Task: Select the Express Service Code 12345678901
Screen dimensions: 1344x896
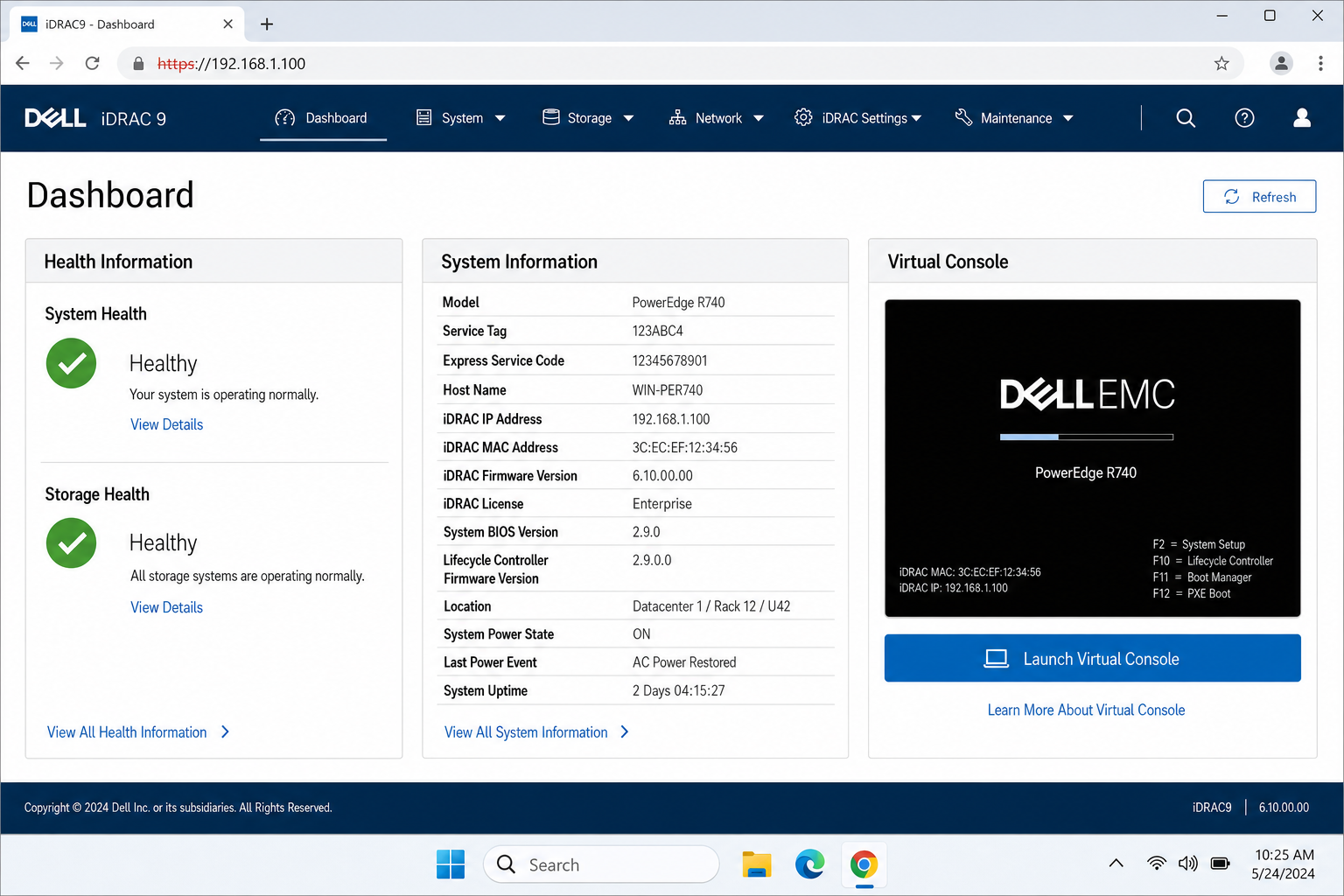Action: tap(669, 360)
